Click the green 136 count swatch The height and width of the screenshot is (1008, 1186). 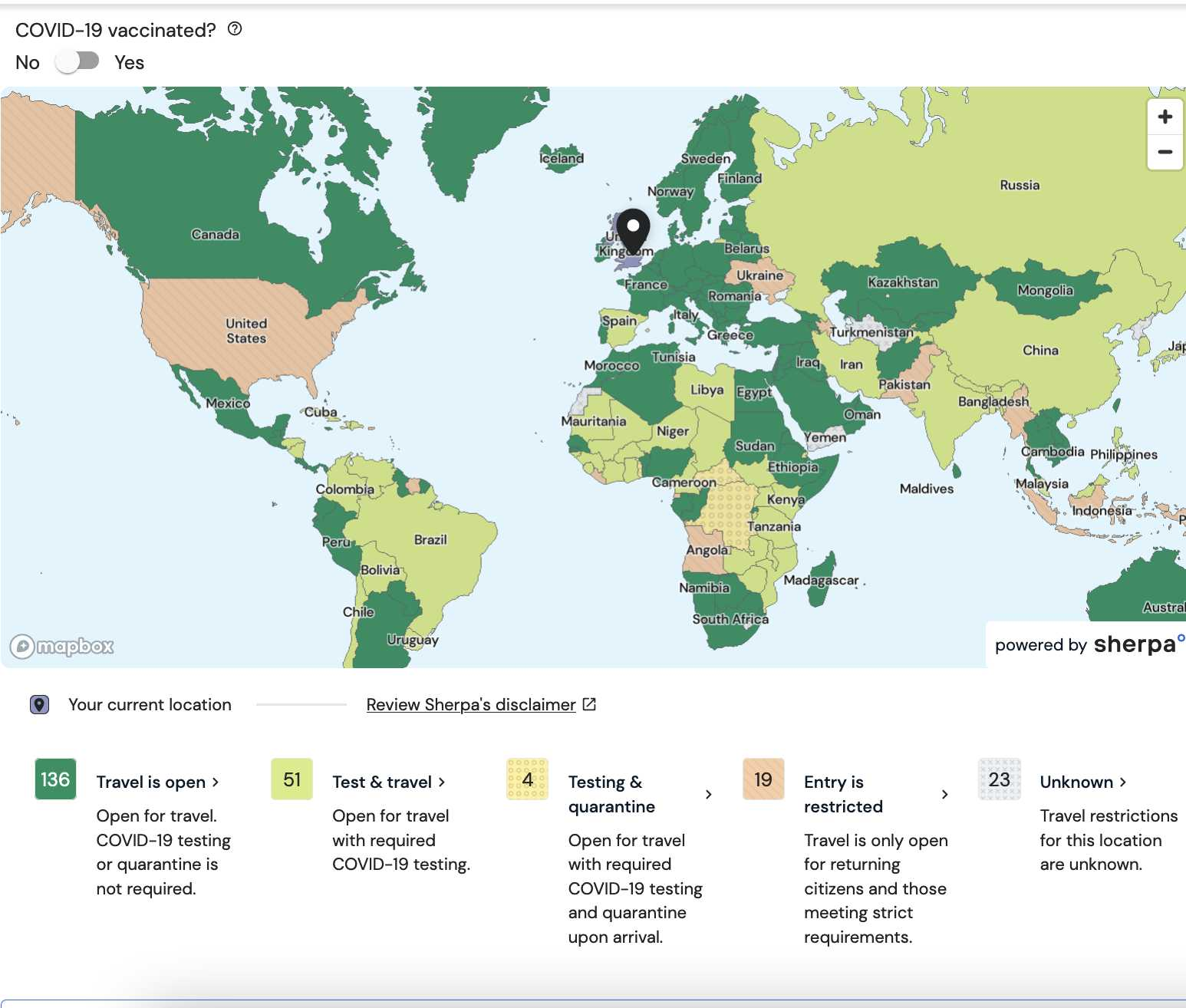point(55,779)
